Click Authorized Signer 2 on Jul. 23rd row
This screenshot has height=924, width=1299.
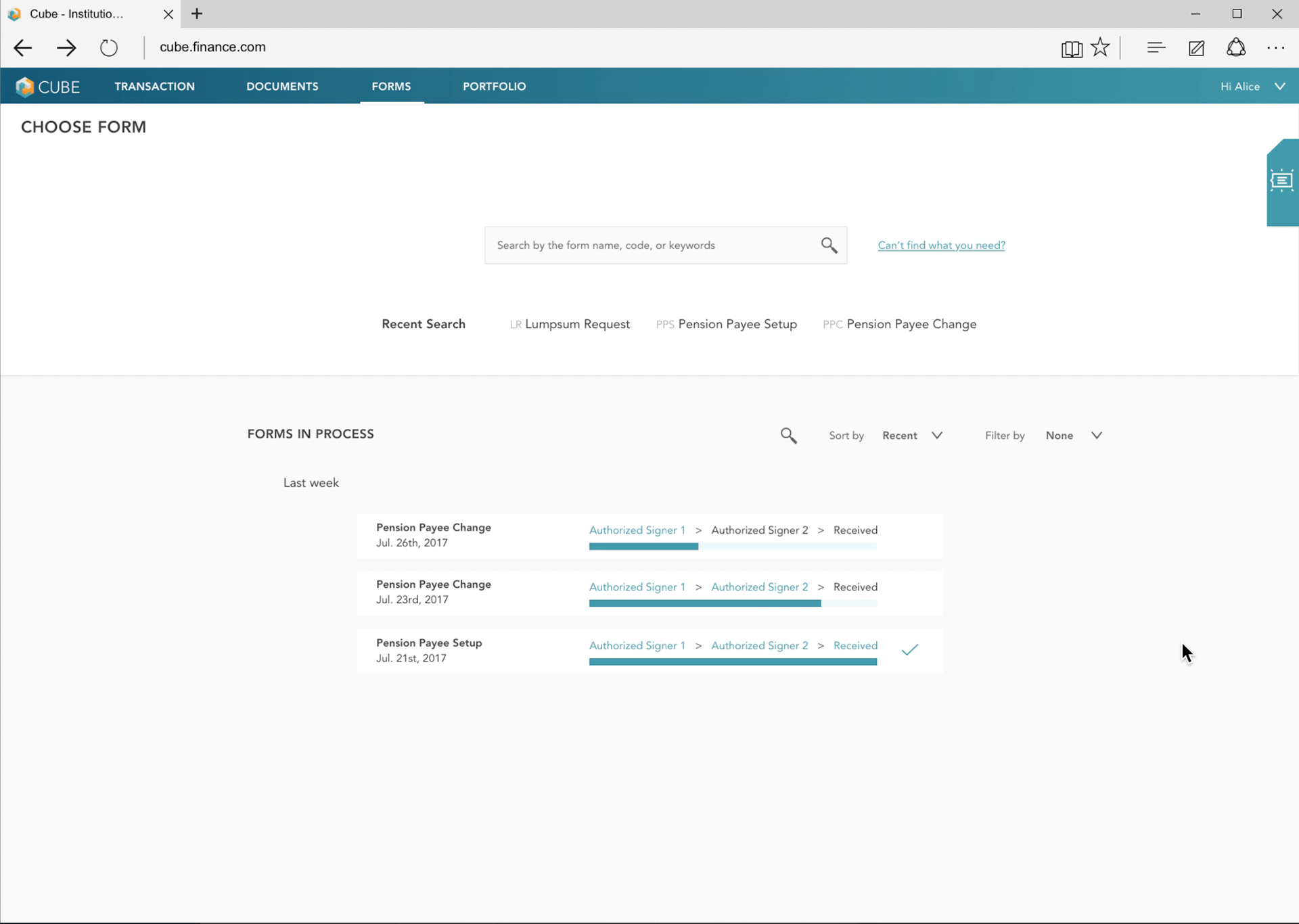760,587
